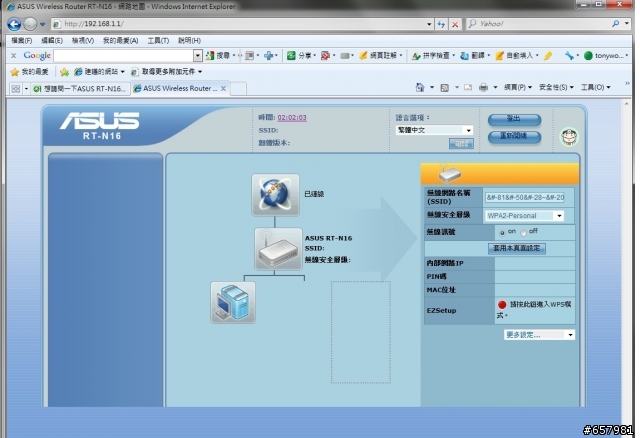Go back with the browser back arrow
640x438 pixels.
[14, 24]
